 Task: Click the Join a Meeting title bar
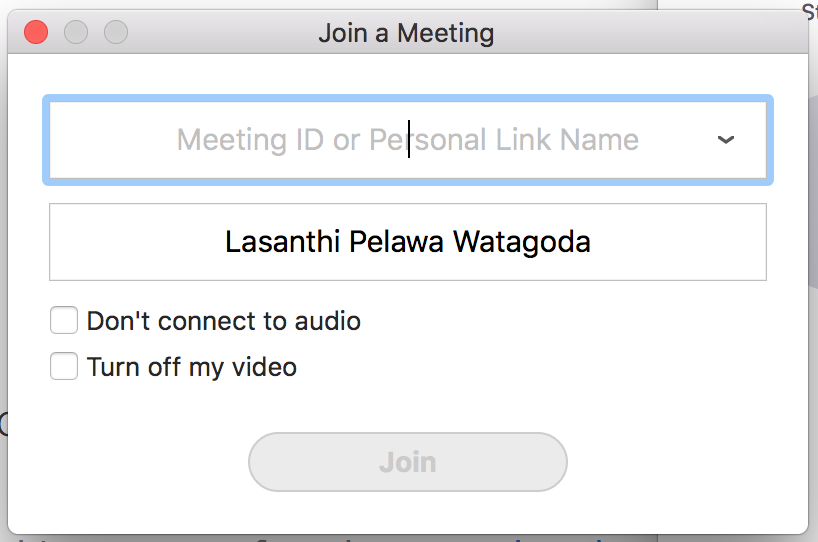[406, 33]
